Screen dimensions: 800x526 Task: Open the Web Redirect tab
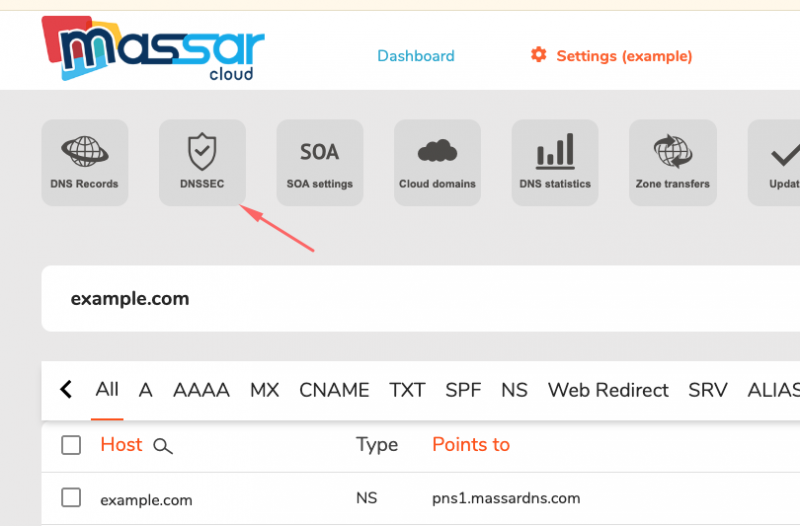tap(608, 390)
